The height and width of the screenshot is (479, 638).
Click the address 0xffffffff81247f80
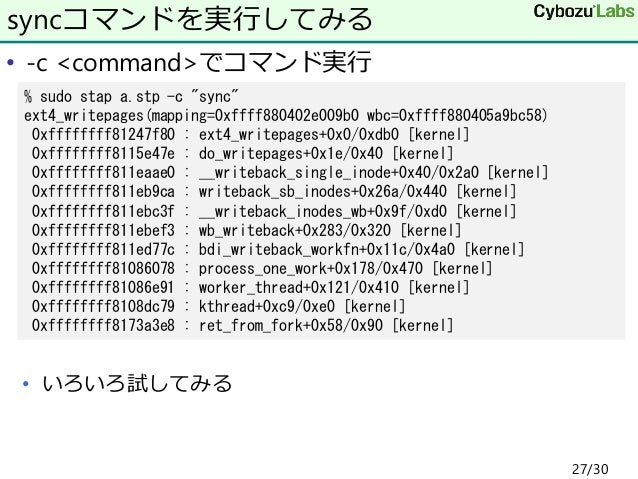coord(103,135)
